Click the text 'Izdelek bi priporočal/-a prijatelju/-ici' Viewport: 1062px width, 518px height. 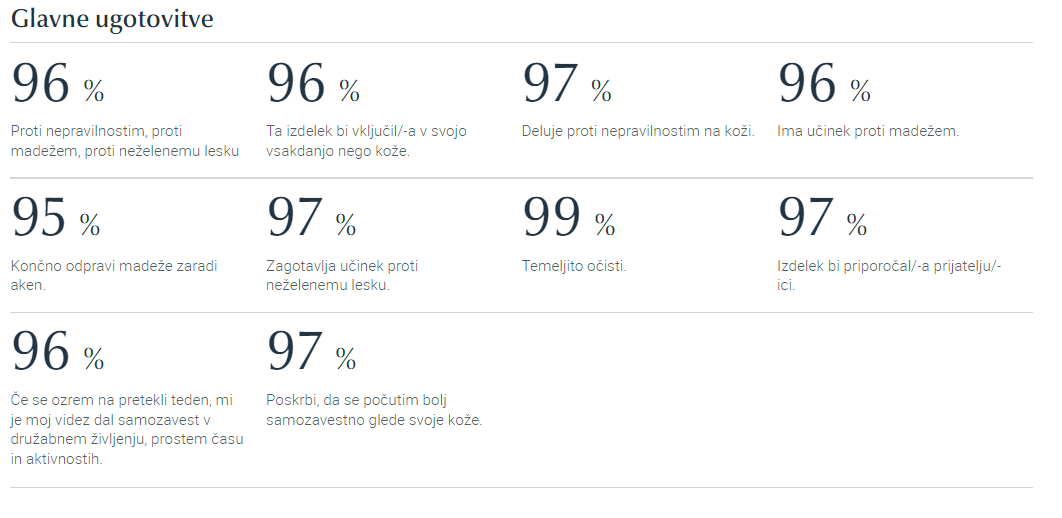click(x=889, y=276)
